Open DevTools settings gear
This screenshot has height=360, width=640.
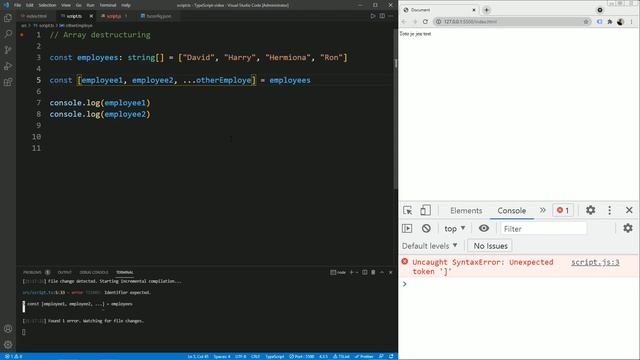(590, 210)
